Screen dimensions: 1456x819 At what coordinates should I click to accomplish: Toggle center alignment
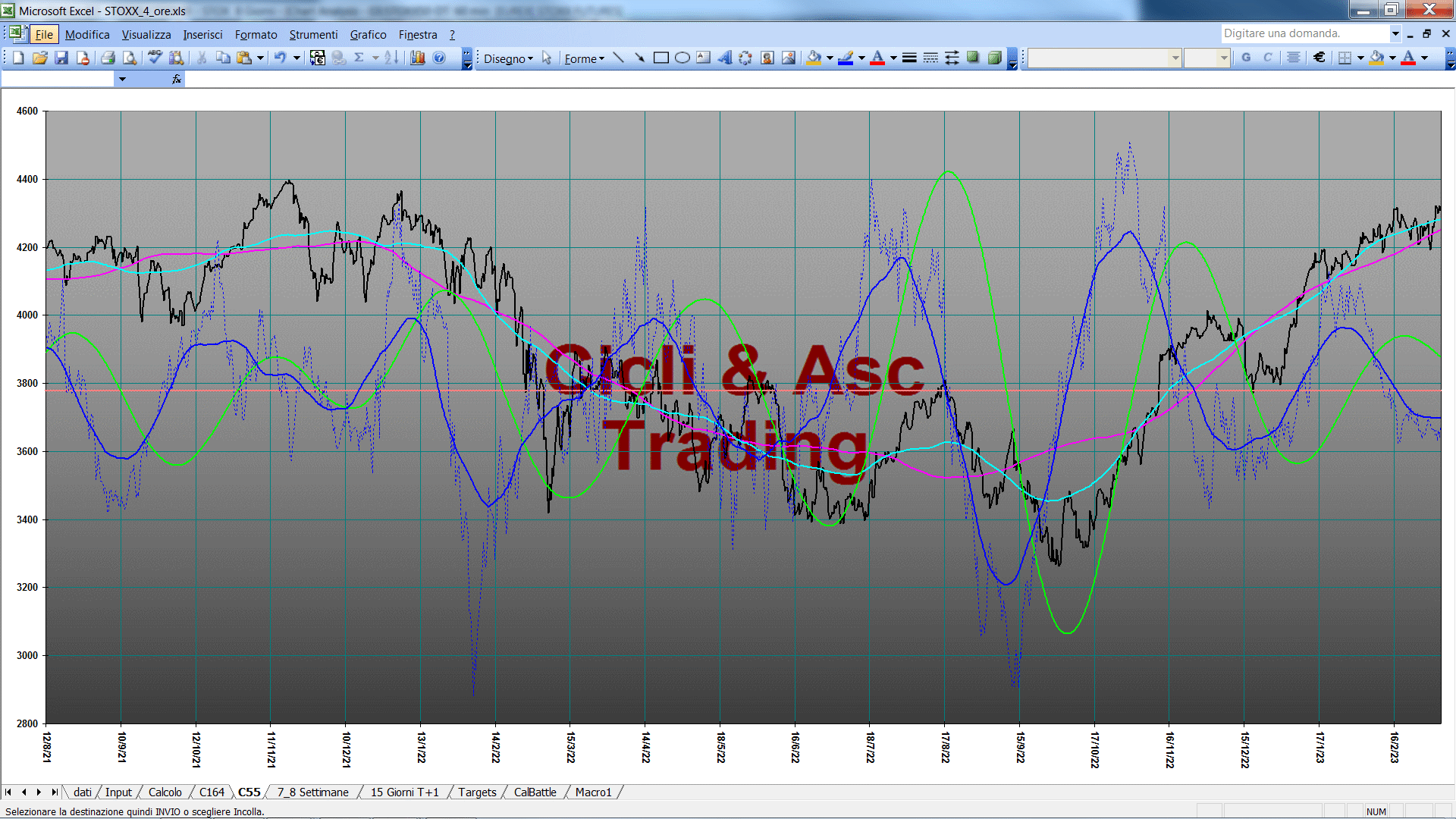(x=1294, y=58)
